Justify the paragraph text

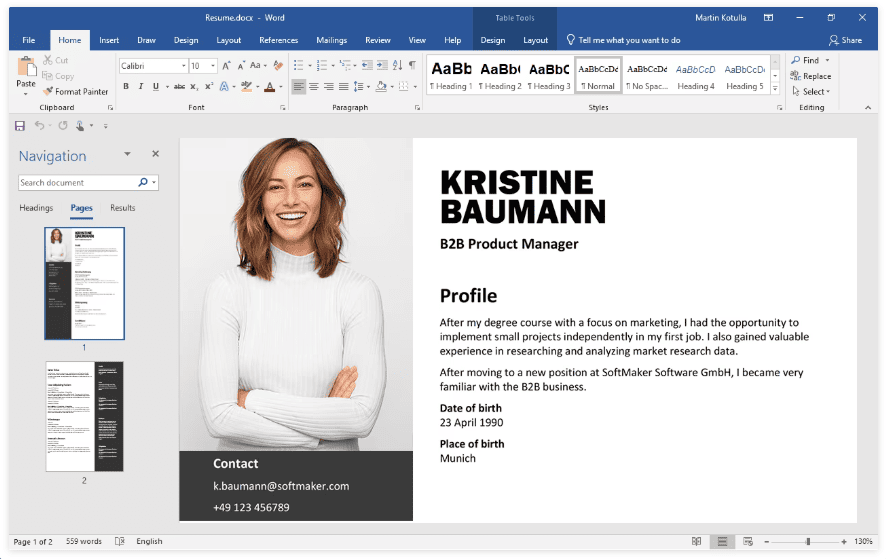pos(343,86)
